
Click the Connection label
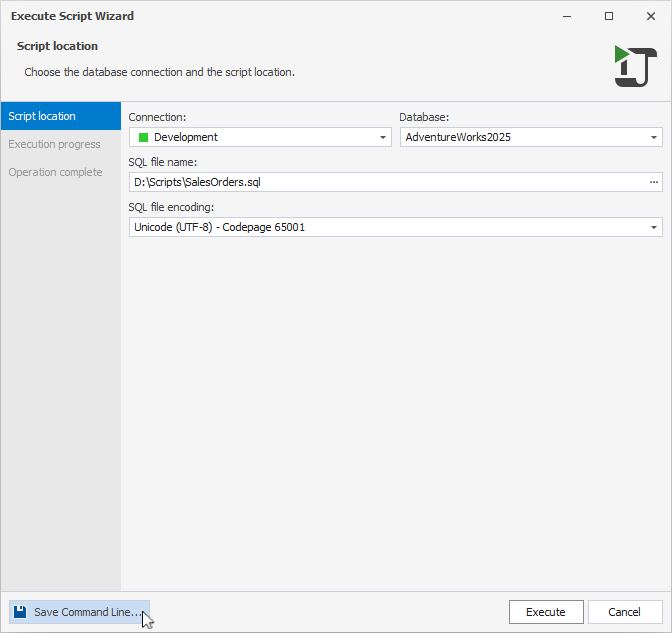click(x=157, y=117)
